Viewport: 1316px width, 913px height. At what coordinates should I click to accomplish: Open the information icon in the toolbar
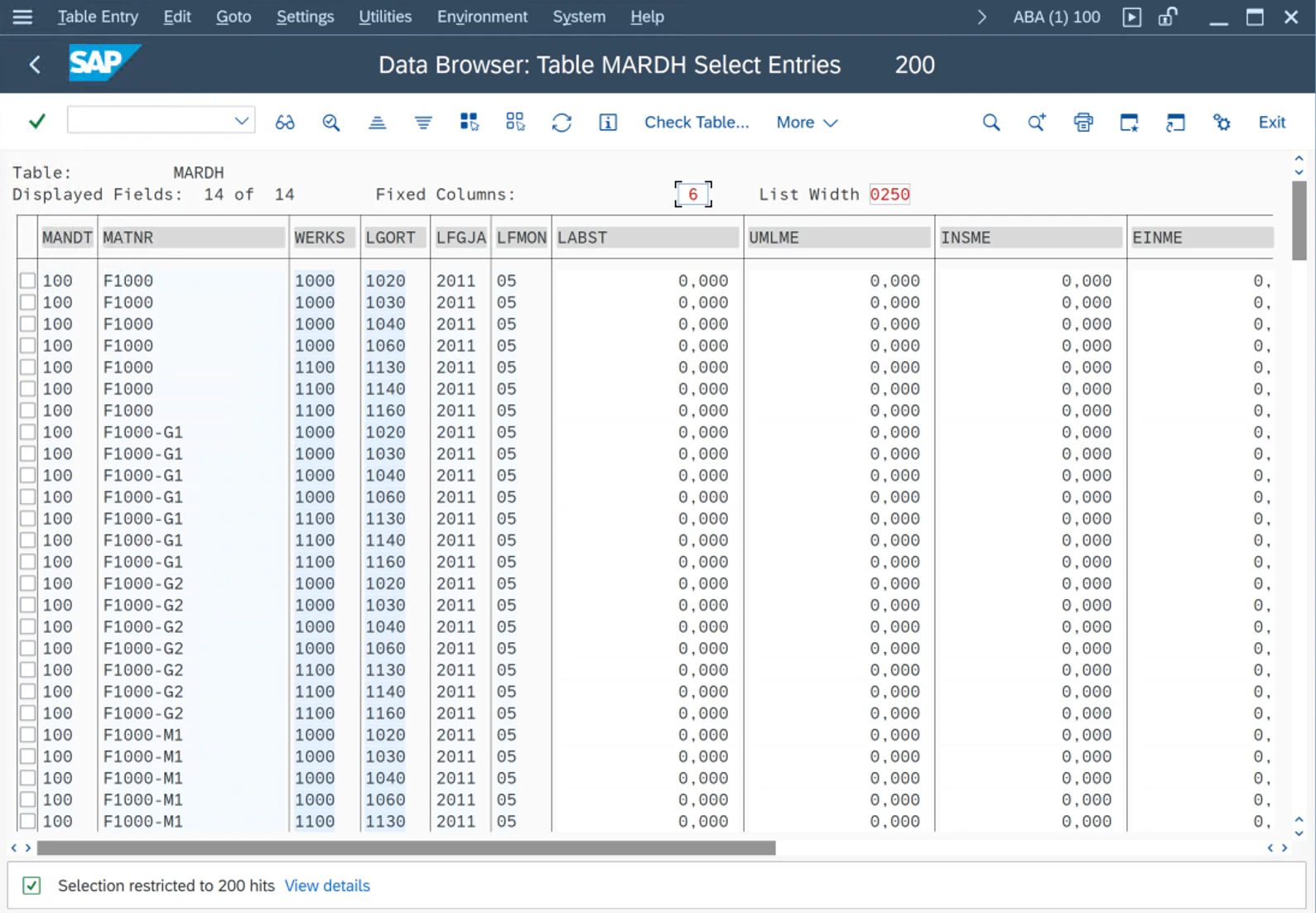608,123
